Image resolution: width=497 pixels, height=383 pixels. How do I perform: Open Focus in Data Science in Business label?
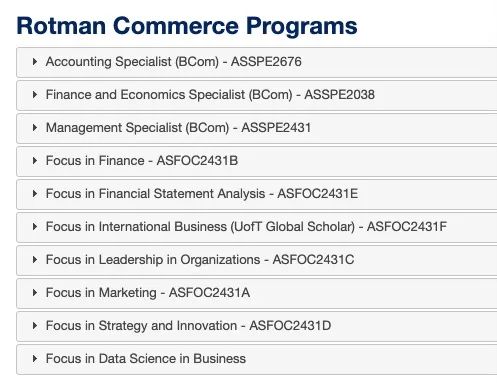[x=146, y=359]
